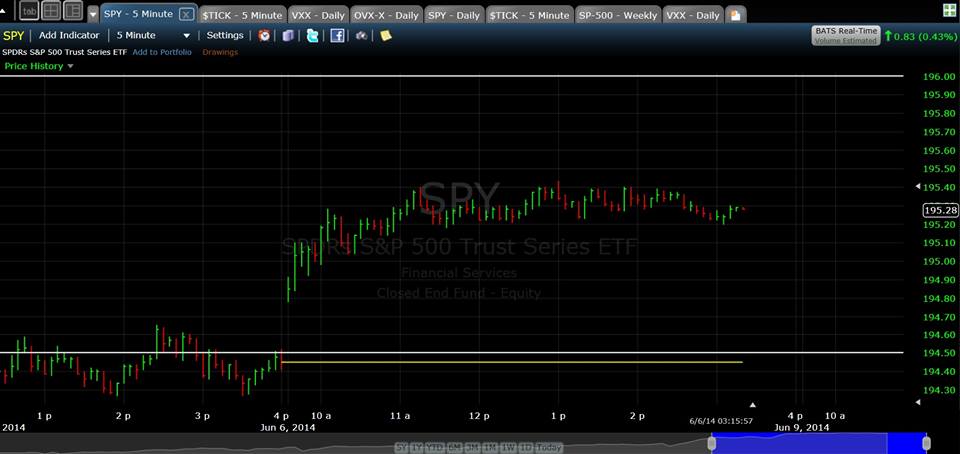Select the white line at the 196.00 level
960x454 pixels.
[451, 76]
